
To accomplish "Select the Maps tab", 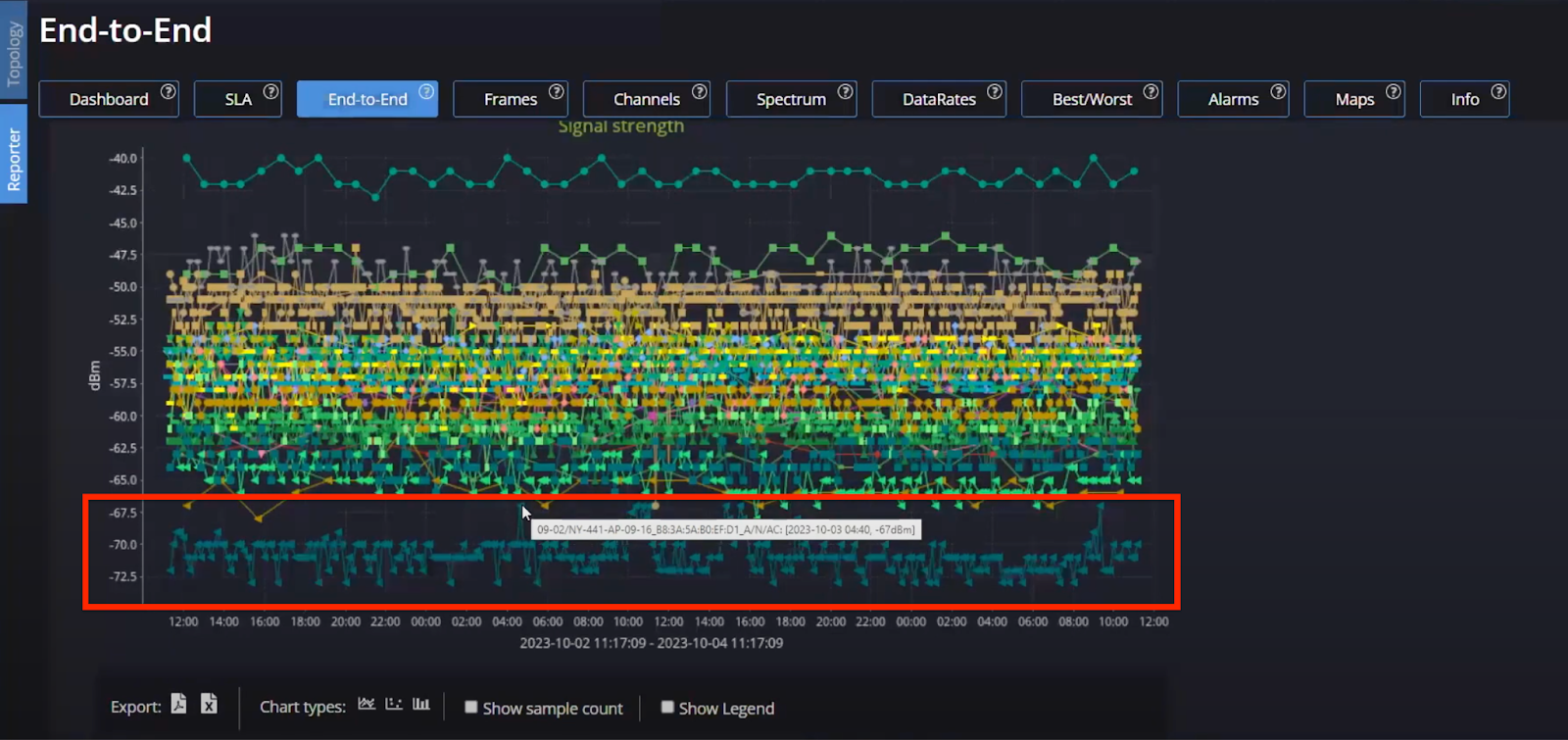I will [1353, 99].
